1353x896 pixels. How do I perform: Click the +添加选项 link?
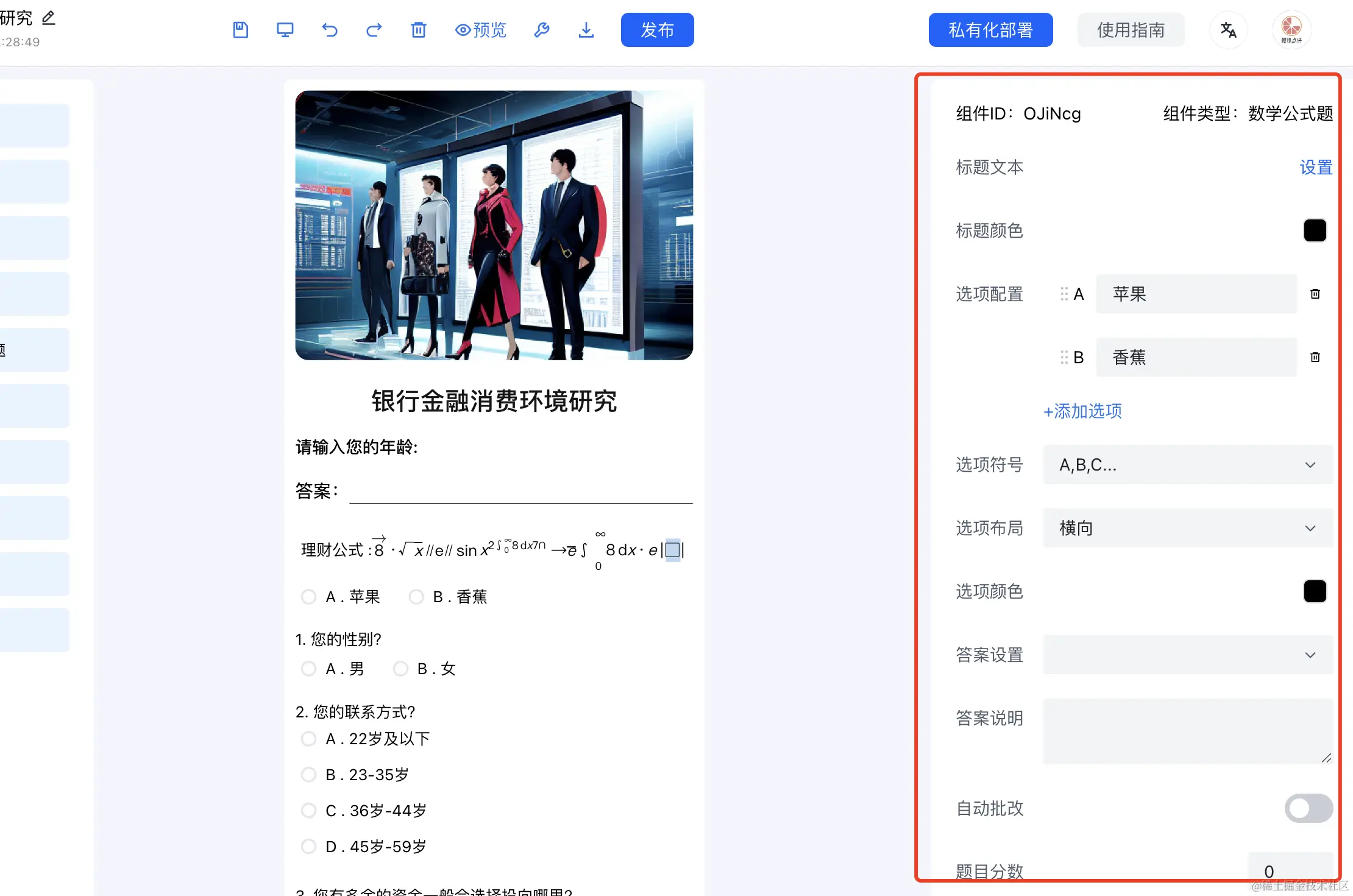[x=1082, y=411]
